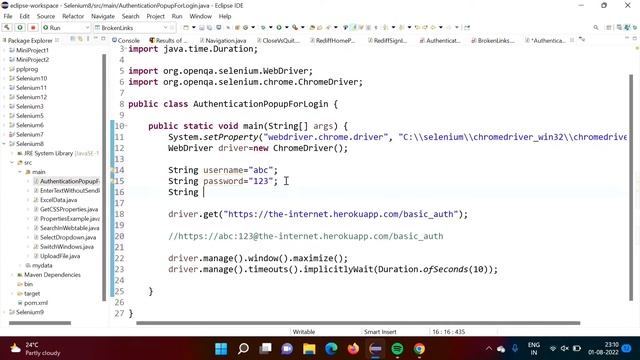Viewport: 640px width, 360px height.
Task: Select MiniProject1 in Package Explorer
Action: point(32,50)
